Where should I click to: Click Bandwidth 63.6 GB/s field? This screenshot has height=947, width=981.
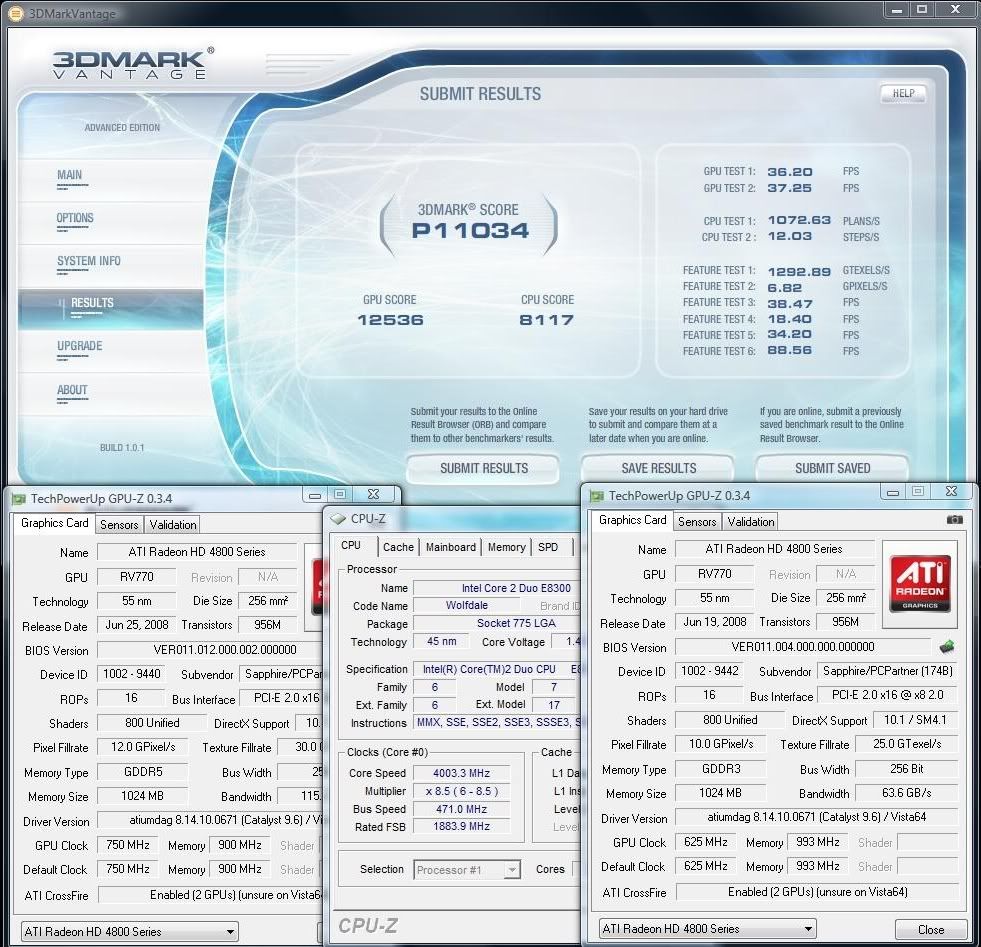pos(907,793)
